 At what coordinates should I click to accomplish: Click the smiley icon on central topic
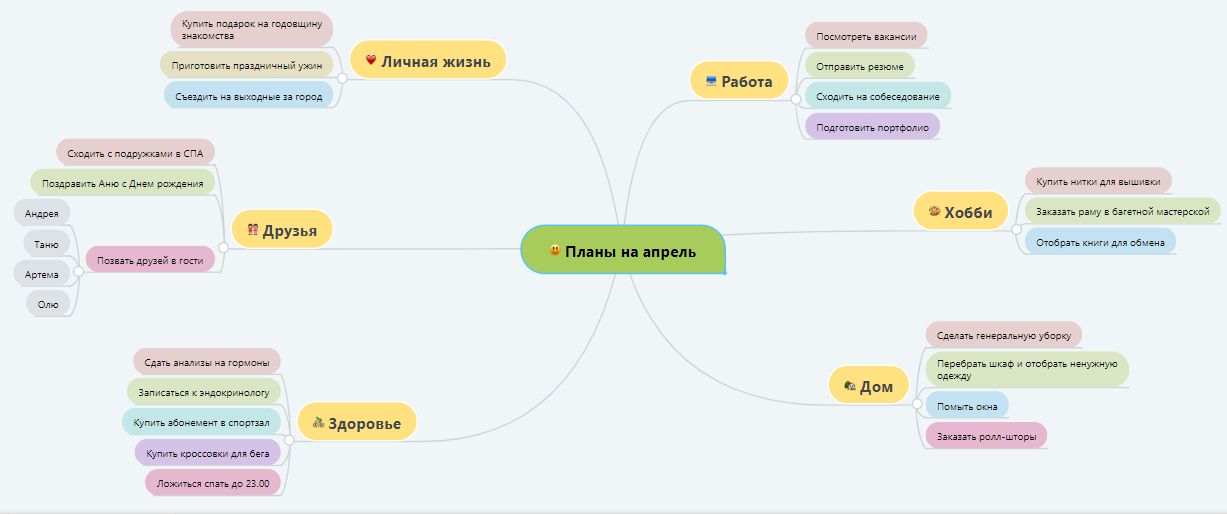pos(555,250)
